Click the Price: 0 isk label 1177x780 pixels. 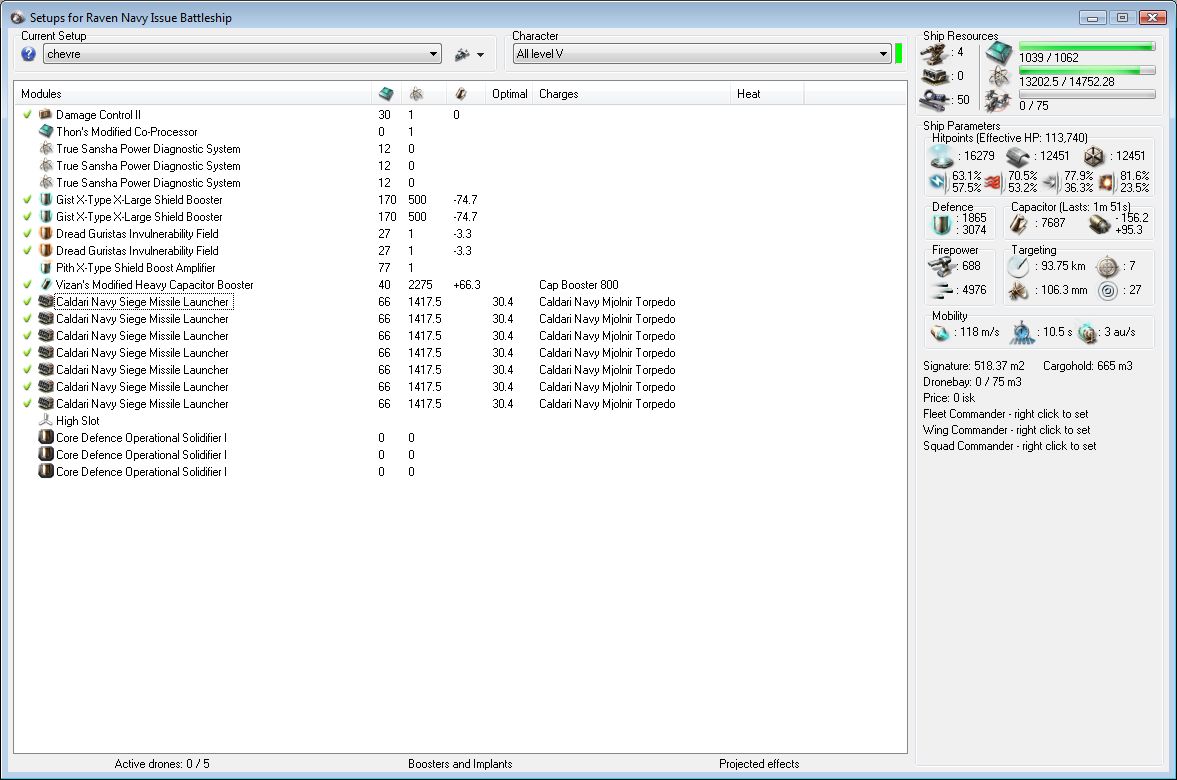tap(949, 398)
